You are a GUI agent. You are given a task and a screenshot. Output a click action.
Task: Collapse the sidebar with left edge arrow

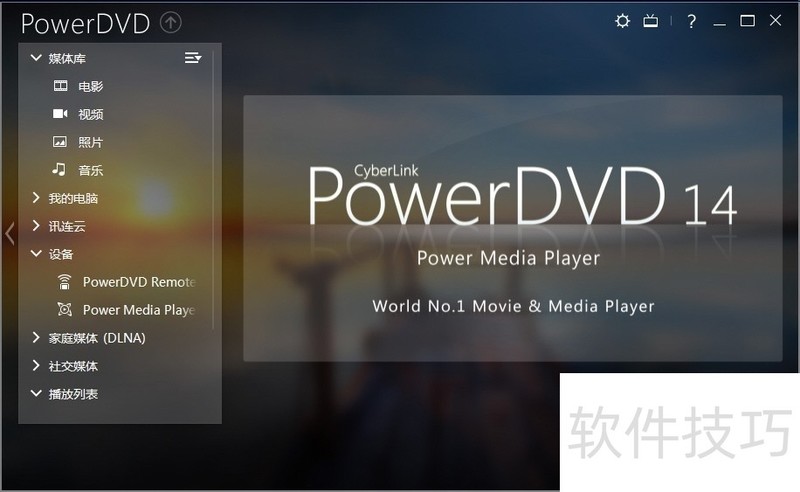coord(9,234)
